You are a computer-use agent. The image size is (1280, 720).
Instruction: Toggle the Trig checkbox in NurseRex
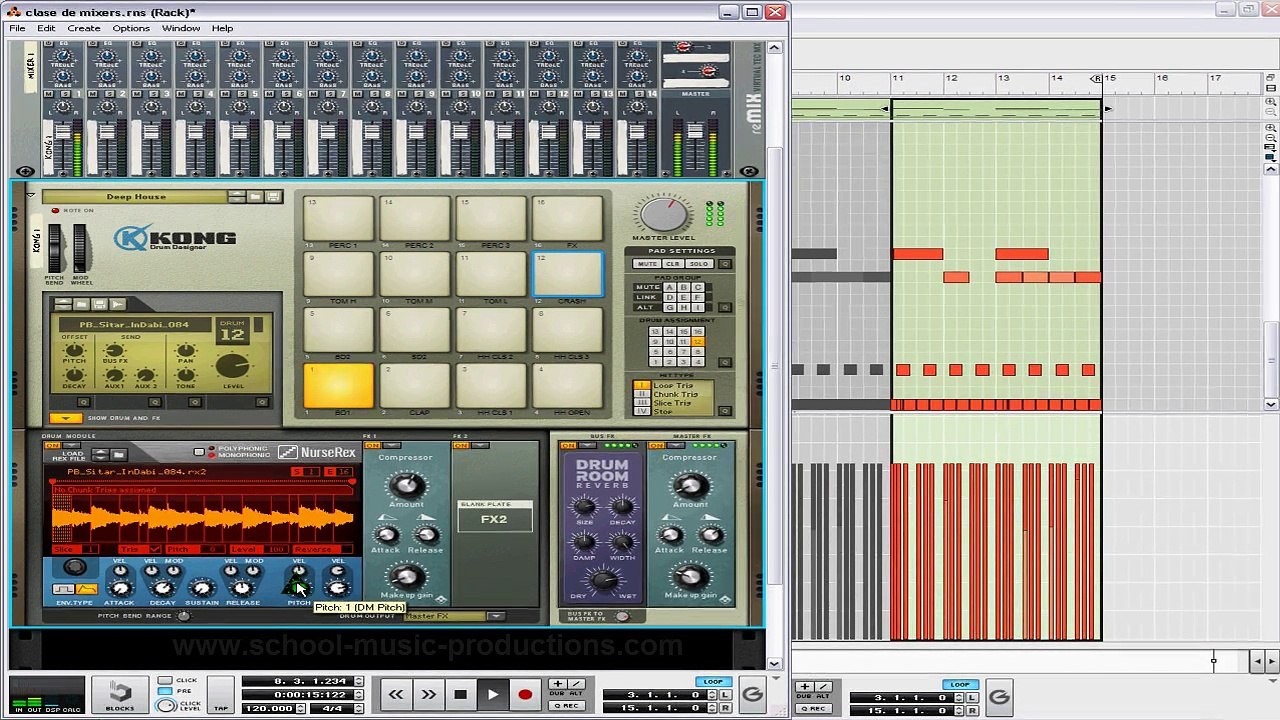tap(153, 550)
